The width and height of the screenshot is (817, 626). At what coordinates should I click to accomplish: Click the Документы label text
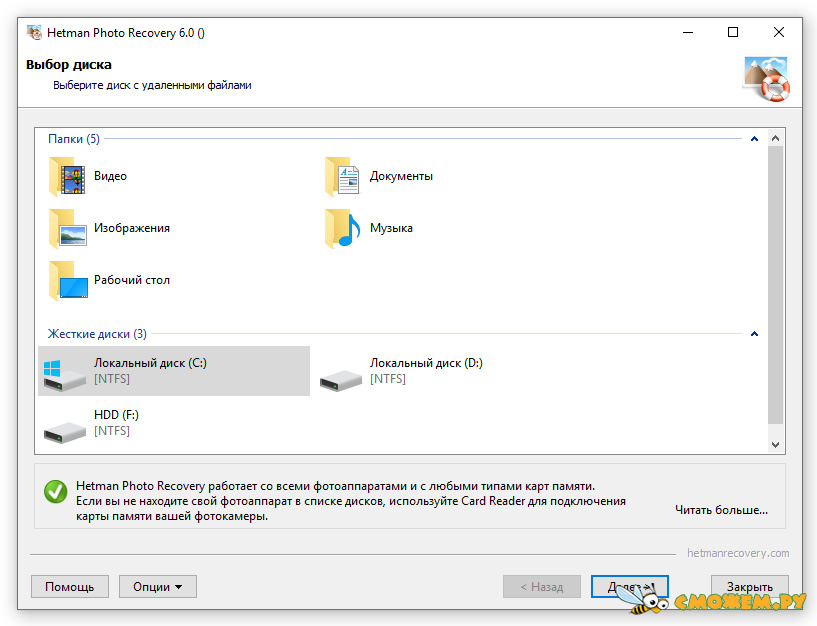[401, 176]
